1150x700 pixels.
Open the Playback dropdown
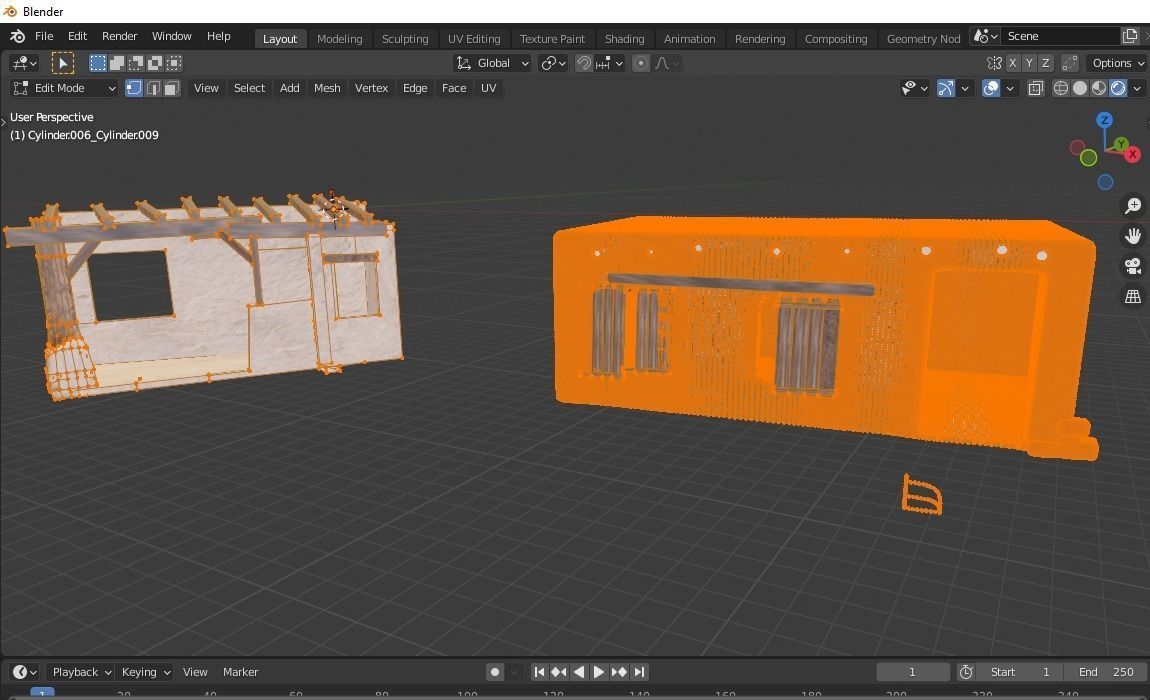[81, 672]
